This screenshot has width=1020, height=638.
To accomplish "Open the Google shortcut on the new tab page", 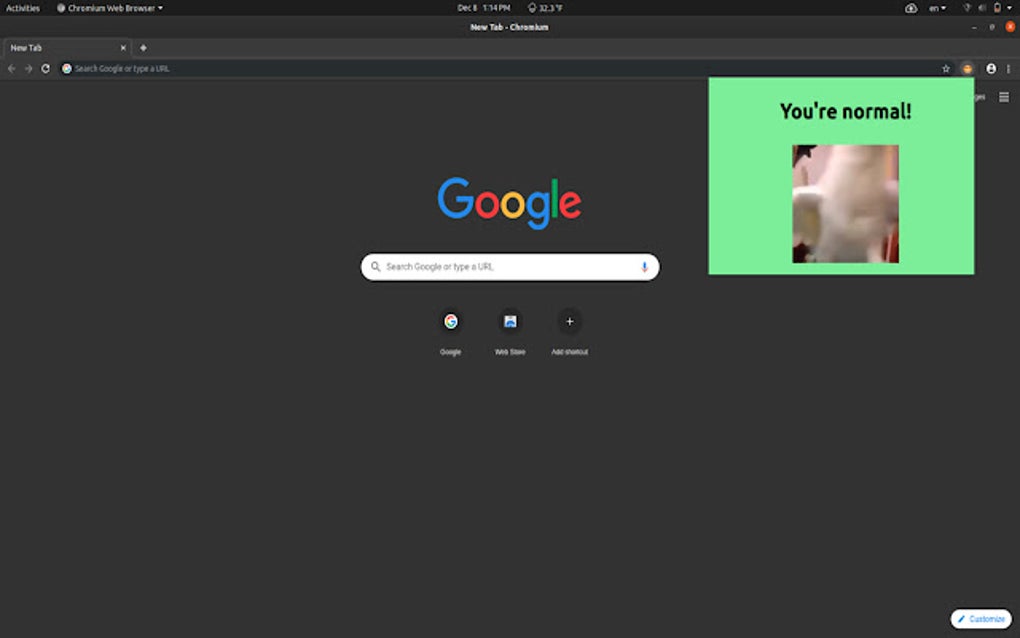I will (449, 322).
